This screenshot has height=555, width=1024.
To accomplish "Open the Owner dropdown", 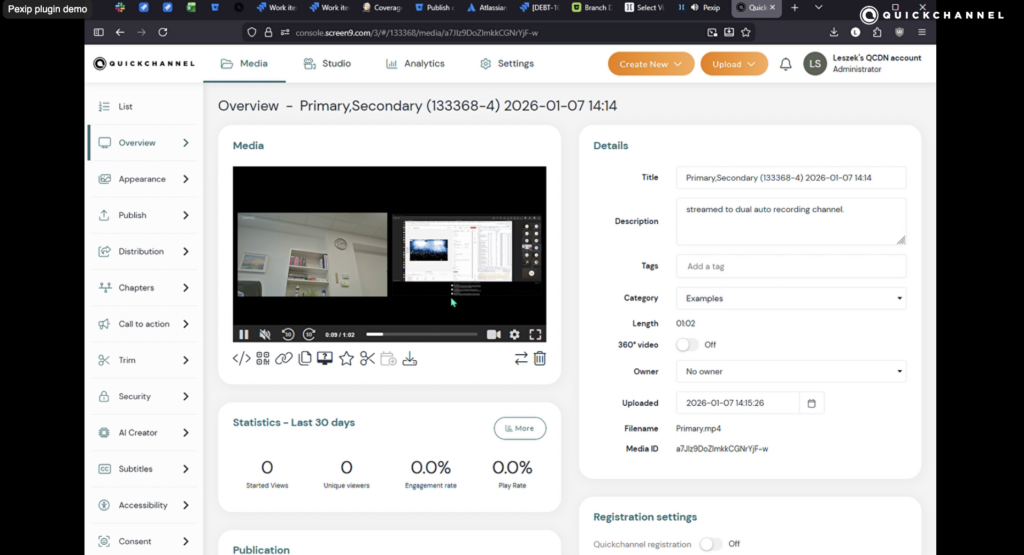I will point(790,371).
